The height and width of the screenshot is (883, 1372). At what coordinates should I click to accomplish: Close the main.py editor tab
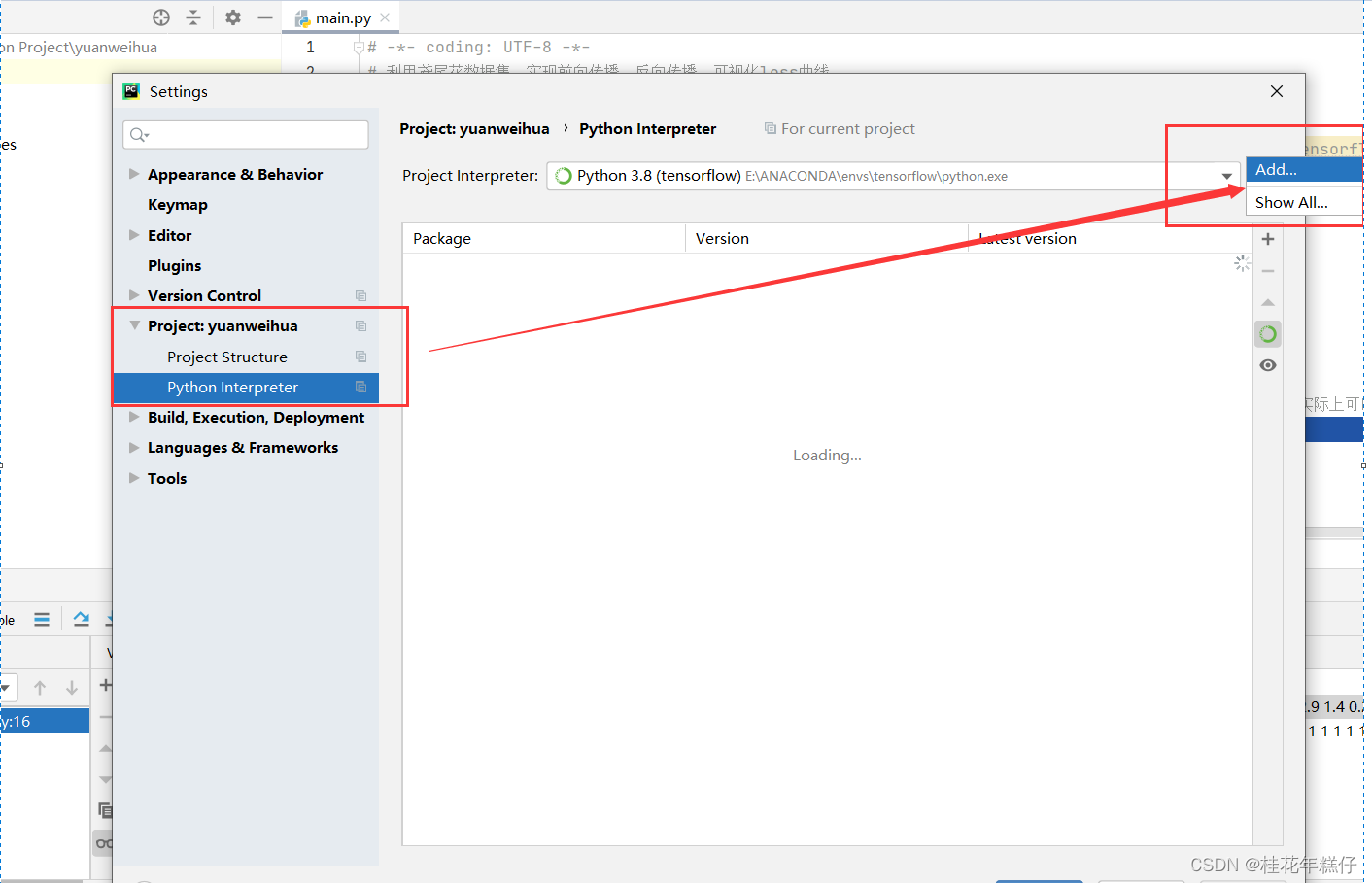[x=386, y=17]
